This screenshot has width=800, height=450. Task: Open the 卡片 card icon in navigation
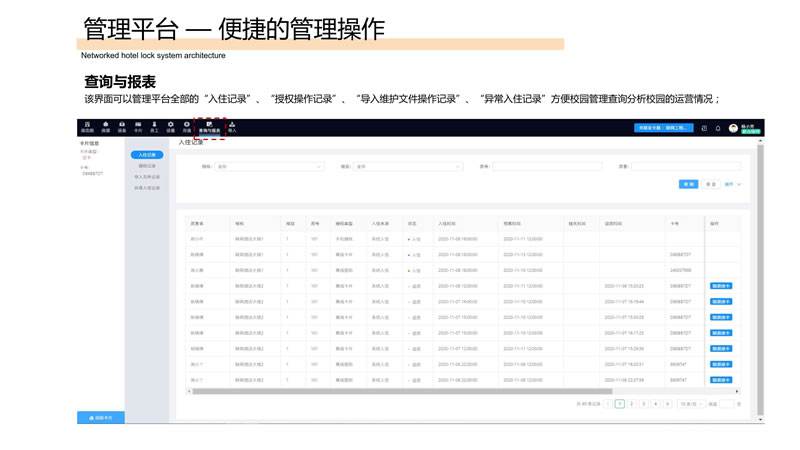(138, 127)
